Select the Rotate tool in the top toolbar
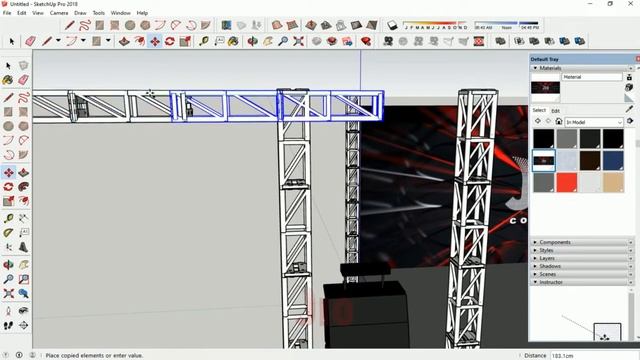Screen dimensions: 640x360 pyautogui.click(x=170, y=41)
